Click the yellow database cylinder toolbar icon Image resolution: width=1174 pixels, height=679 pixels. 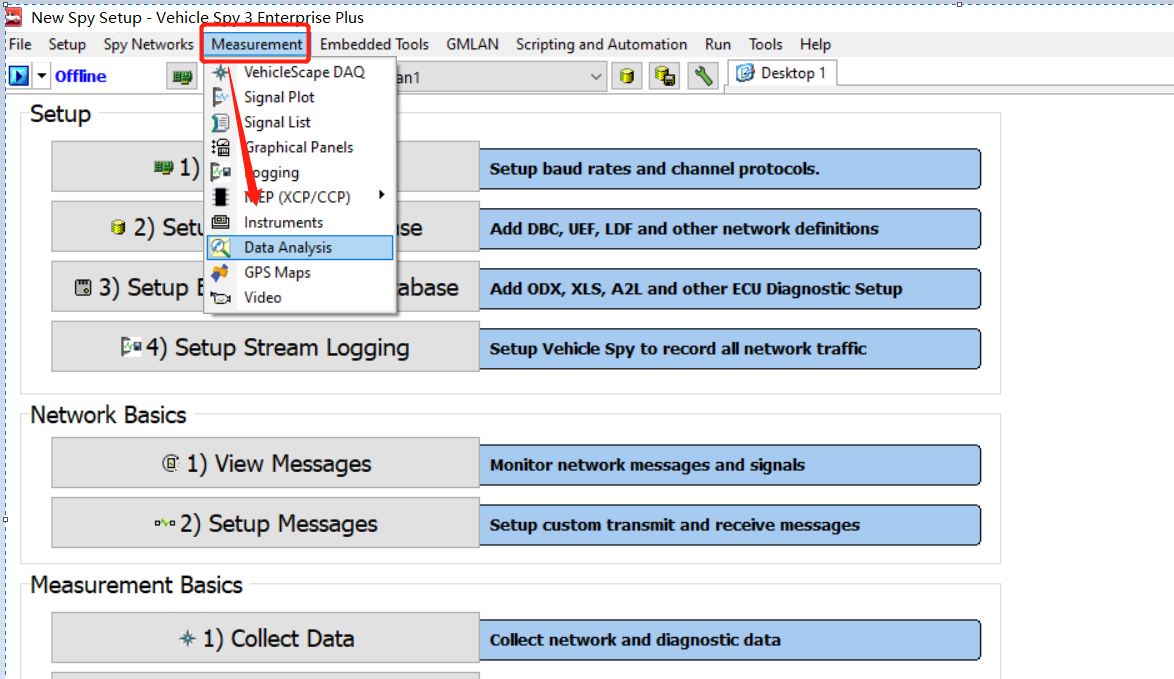627,76
